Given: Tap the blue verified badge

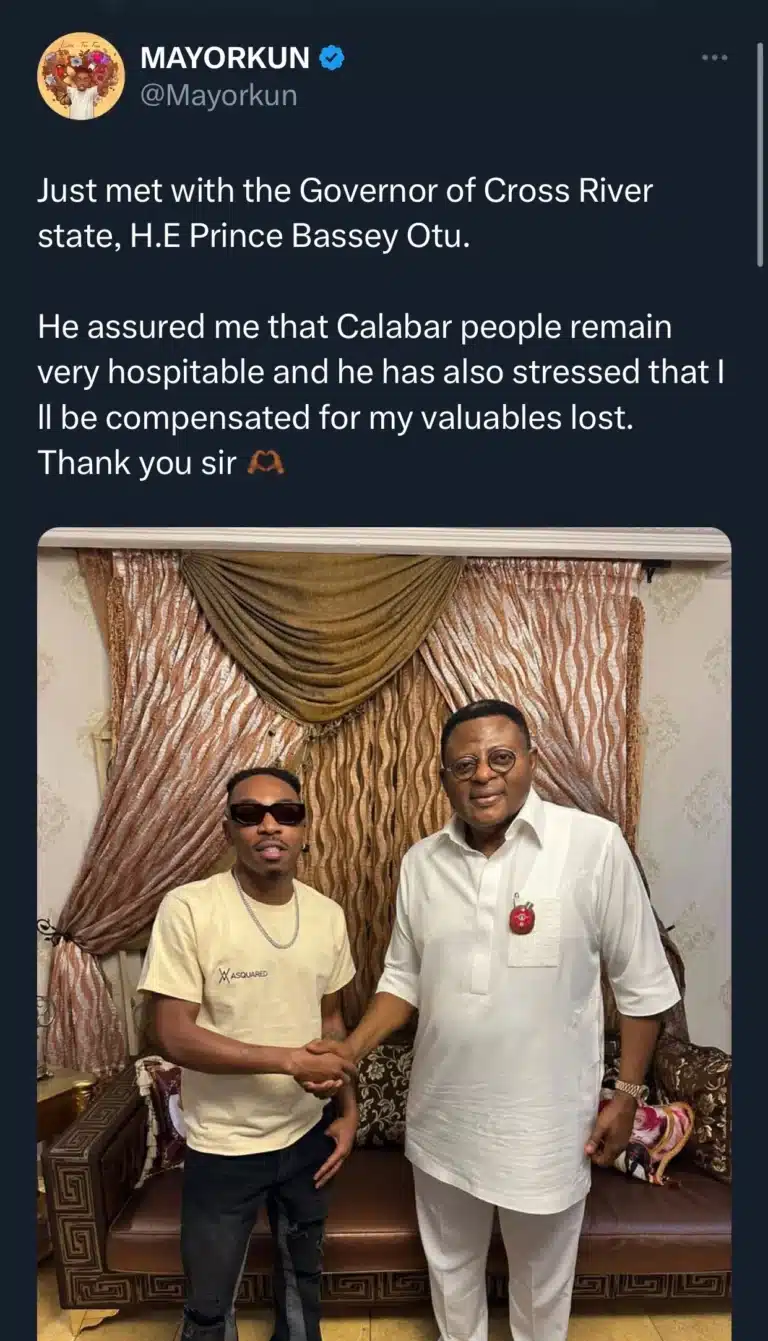Looking at the screenshot, I should (x=332, y=58).
